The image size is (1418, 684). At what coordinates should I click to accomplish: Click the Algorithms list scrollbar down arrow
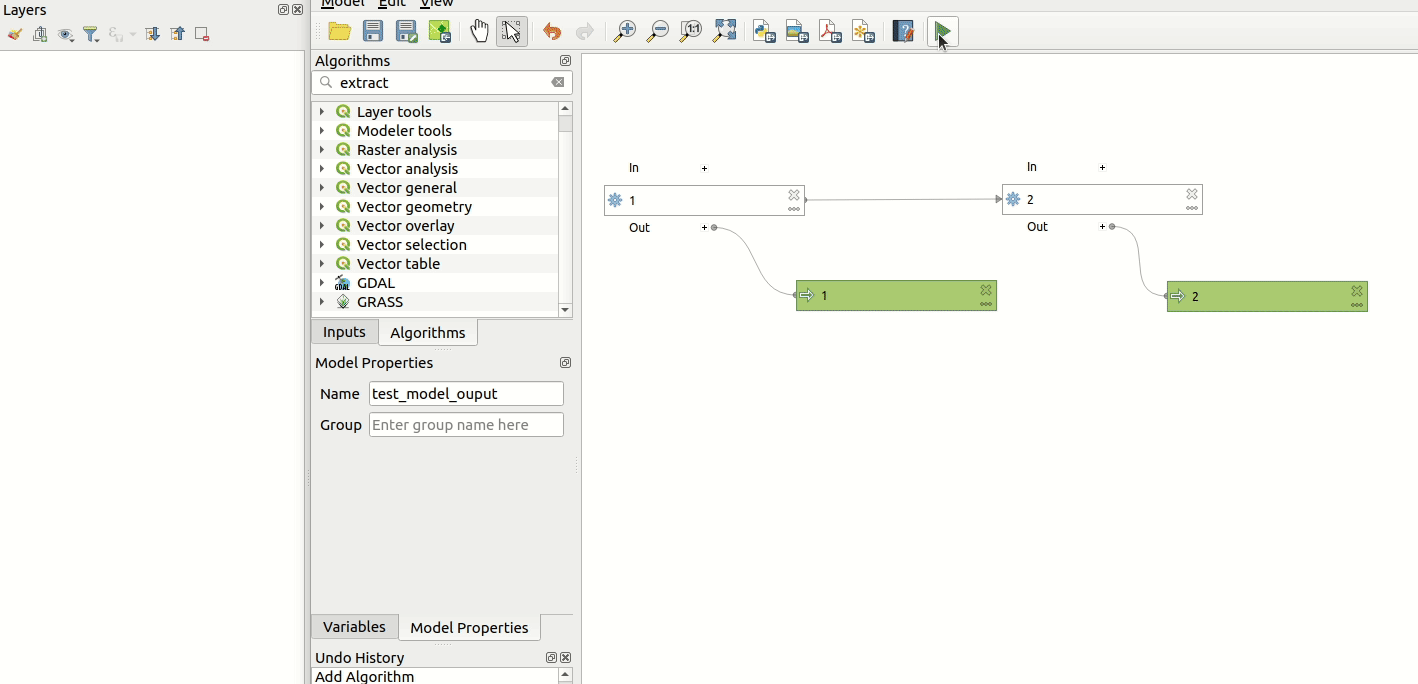click(x=565, y=310)
